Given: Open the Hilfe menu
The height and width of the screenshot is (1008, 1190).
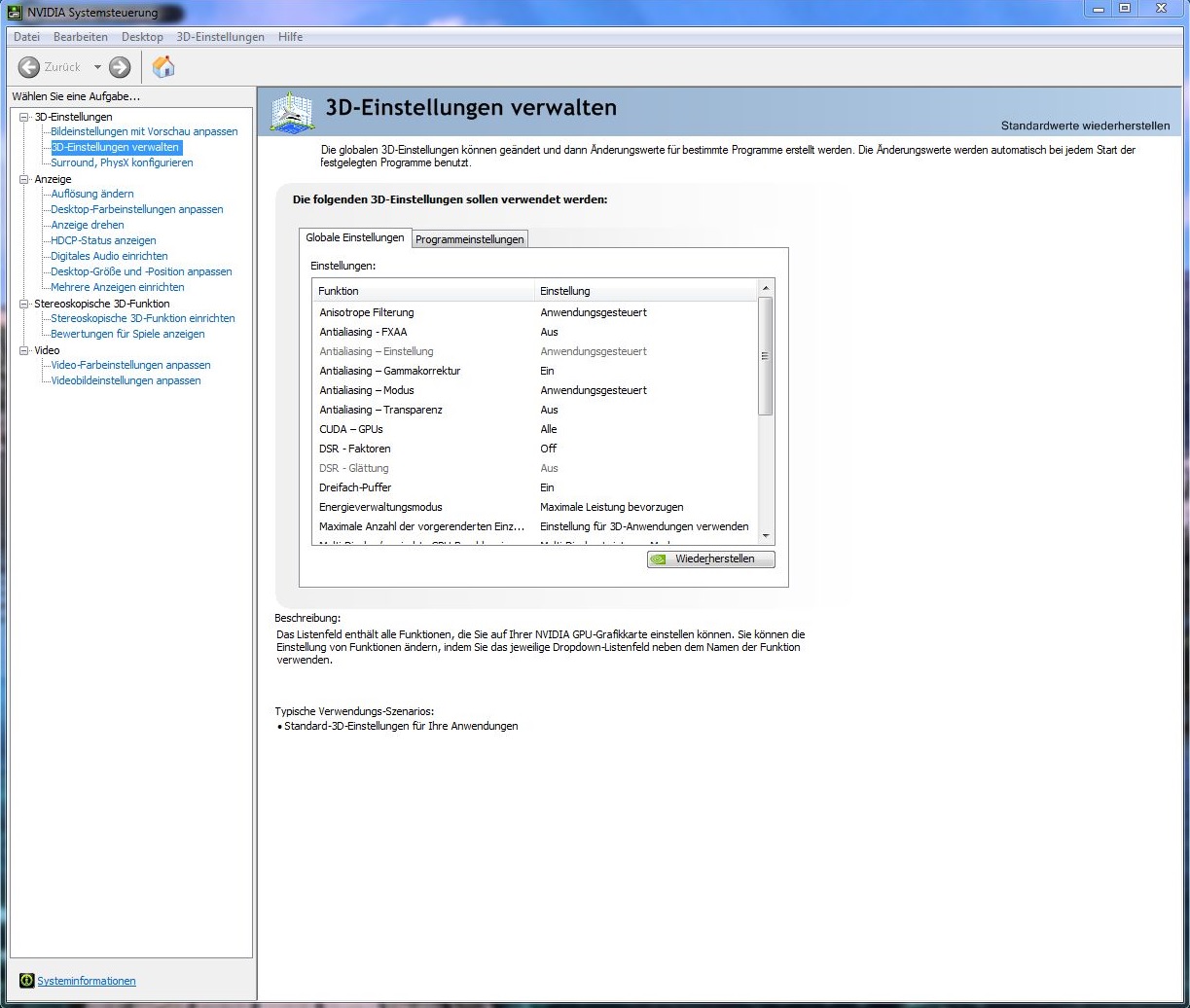Looking at the screenshot, I should point(290,37).
